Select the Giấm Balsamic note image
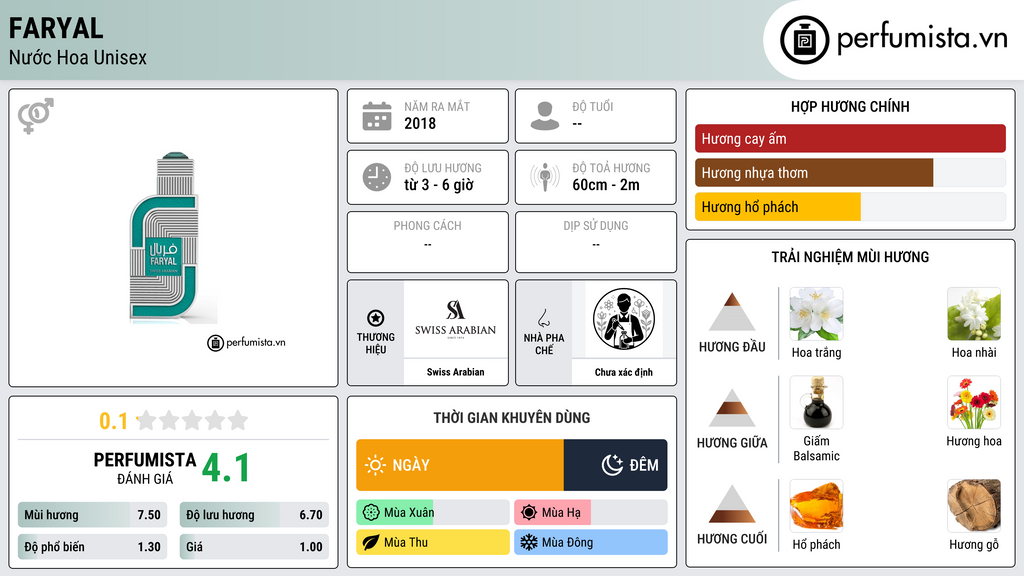The height and width of the screenshot is (576, 1024). point(816,402)
